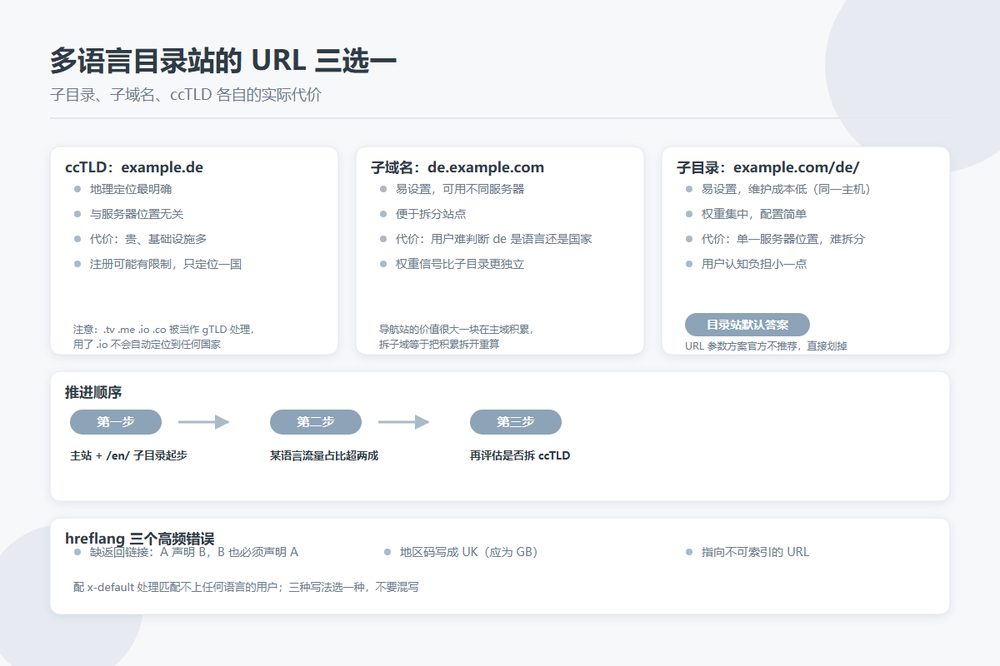Click the caption 再评估是否拆 ccTLD

click(x=520, y=455)
